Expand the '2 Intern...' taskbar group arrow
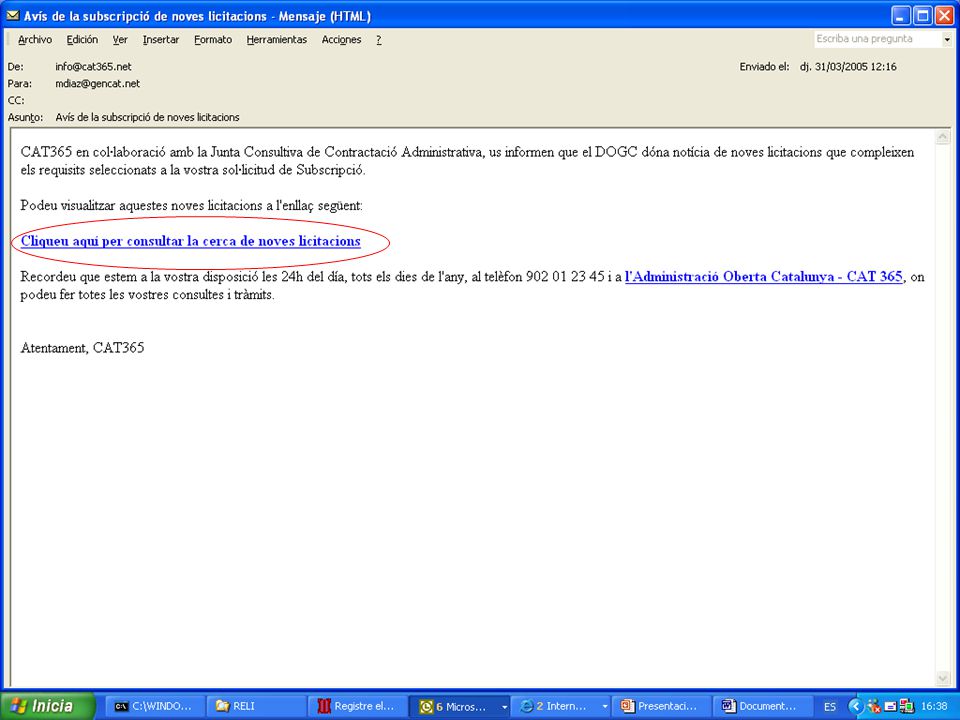The height and width of the screenshot is (720, 960). coord(604,707)
